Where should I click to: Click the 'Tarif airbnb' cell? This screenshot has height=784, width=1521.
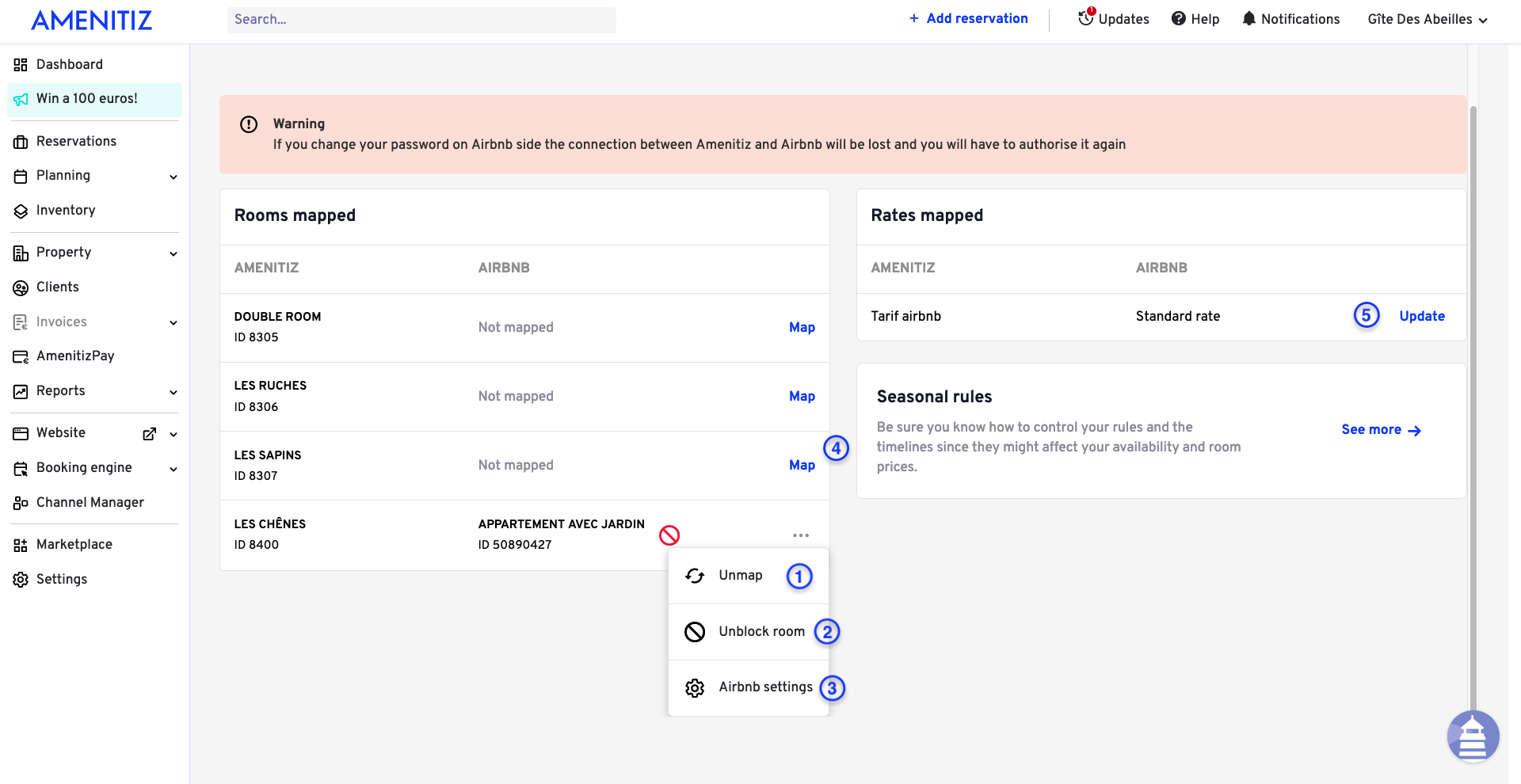pos(906,316)
